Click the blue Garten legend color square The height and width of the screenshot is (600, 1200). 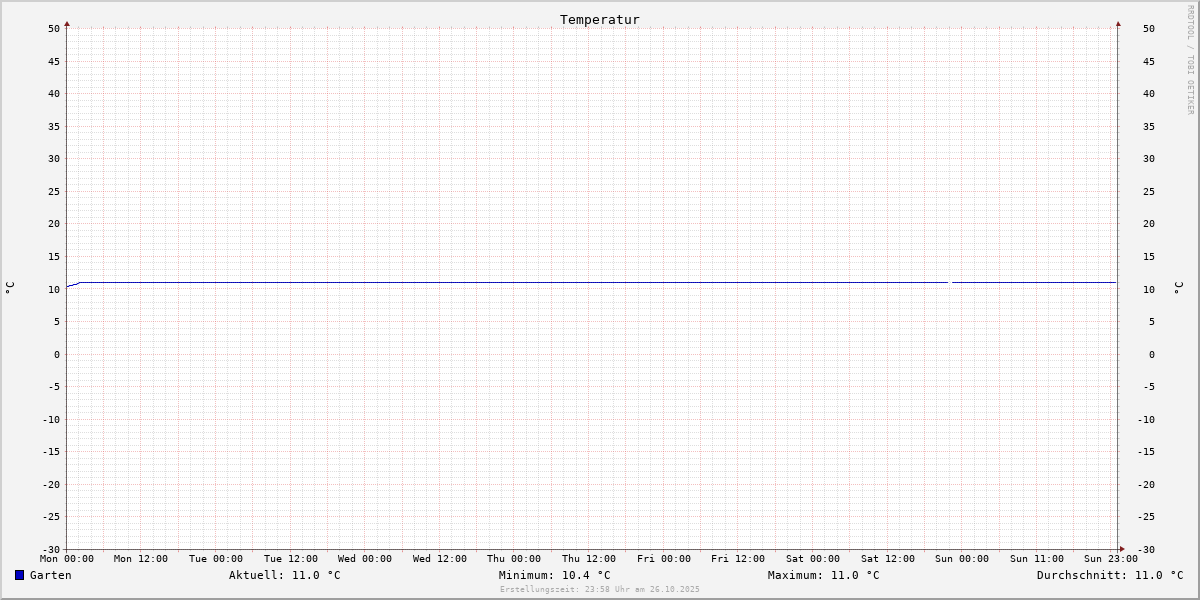[x=19, y=575]
